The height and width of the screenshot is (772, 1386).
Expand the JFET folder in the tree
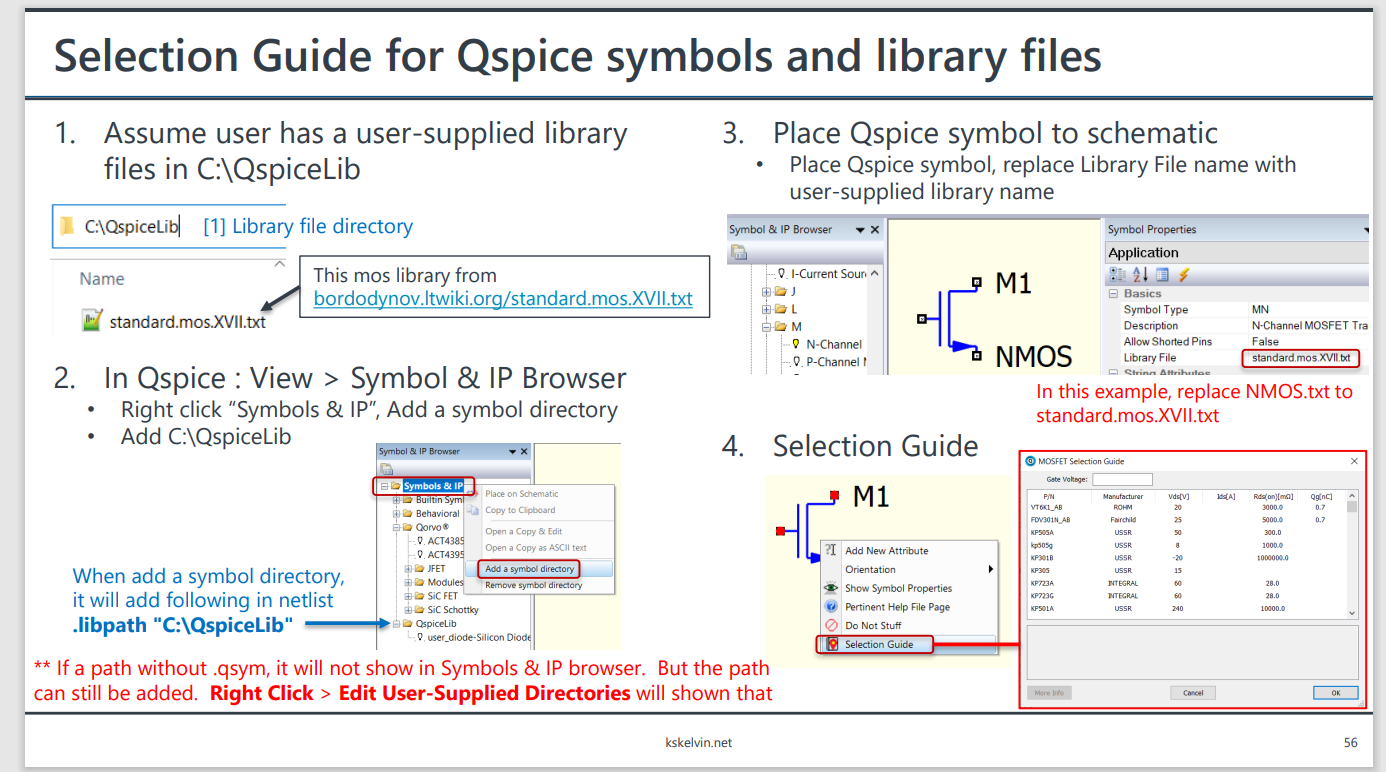point(408,569)
